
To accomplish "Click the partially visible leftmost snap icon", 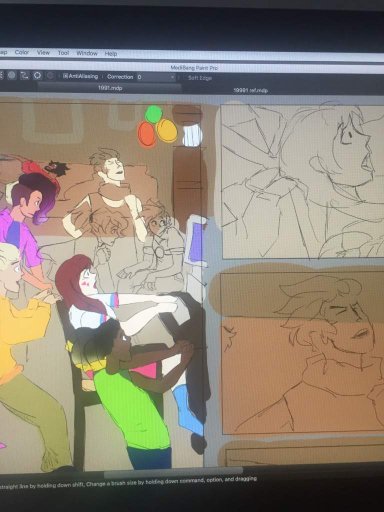I will [x=1, y=75].
